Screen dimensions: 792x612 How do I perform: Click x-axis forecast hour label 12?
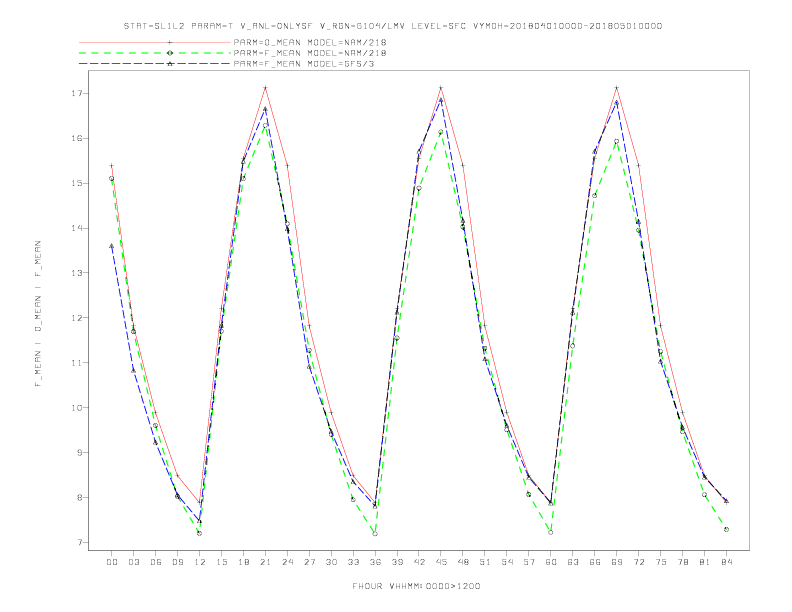click(200, 562)
